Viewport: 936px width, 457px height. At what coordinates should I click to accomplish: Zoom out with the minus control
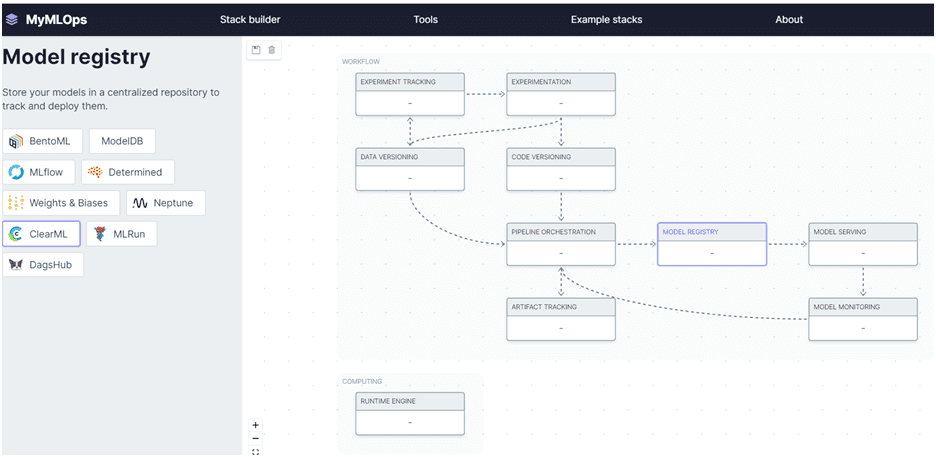click(x=256, y=438)
